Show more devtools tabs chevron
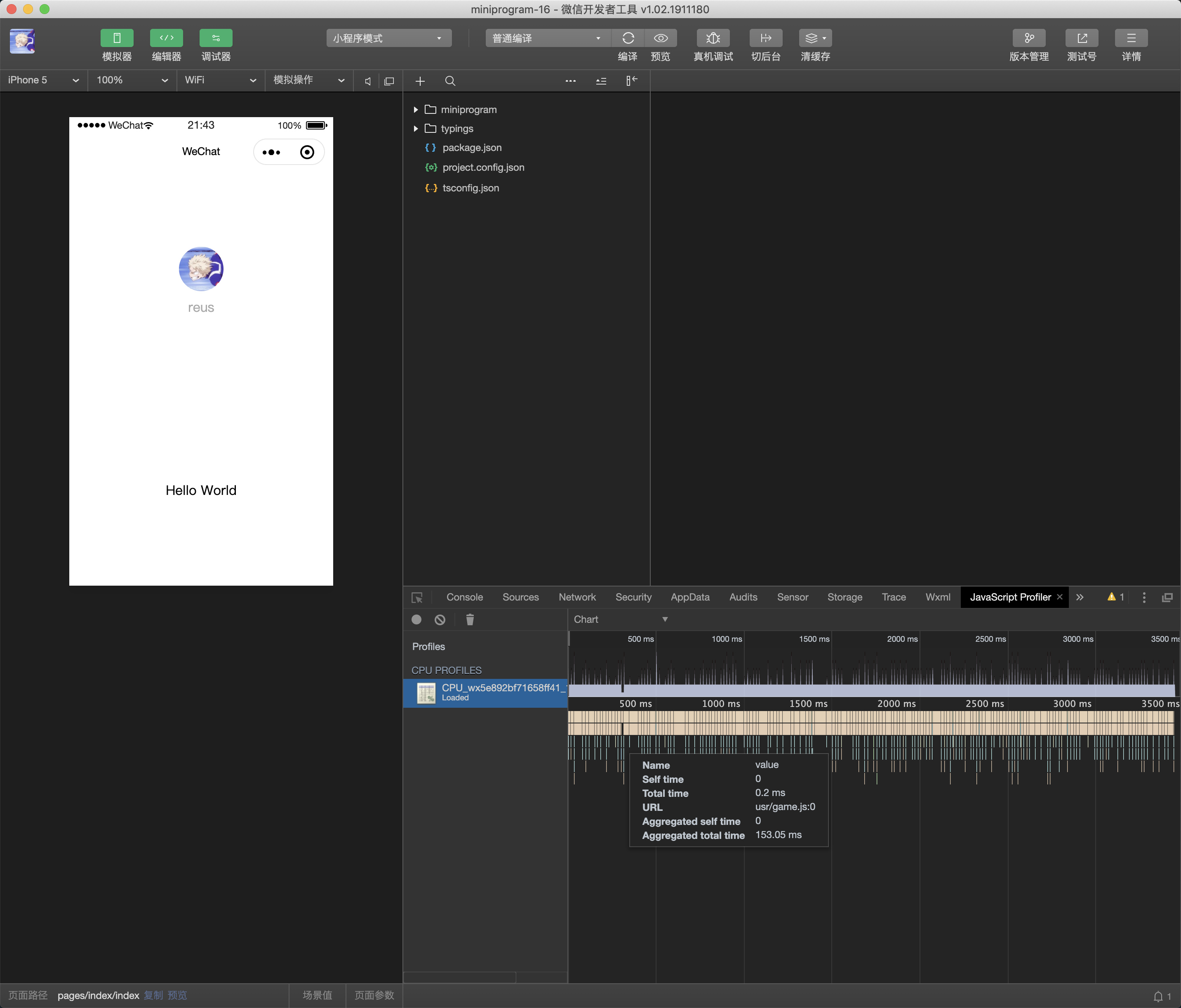This screenshot has height=1008, width=1181. (x=1080, y=597)
